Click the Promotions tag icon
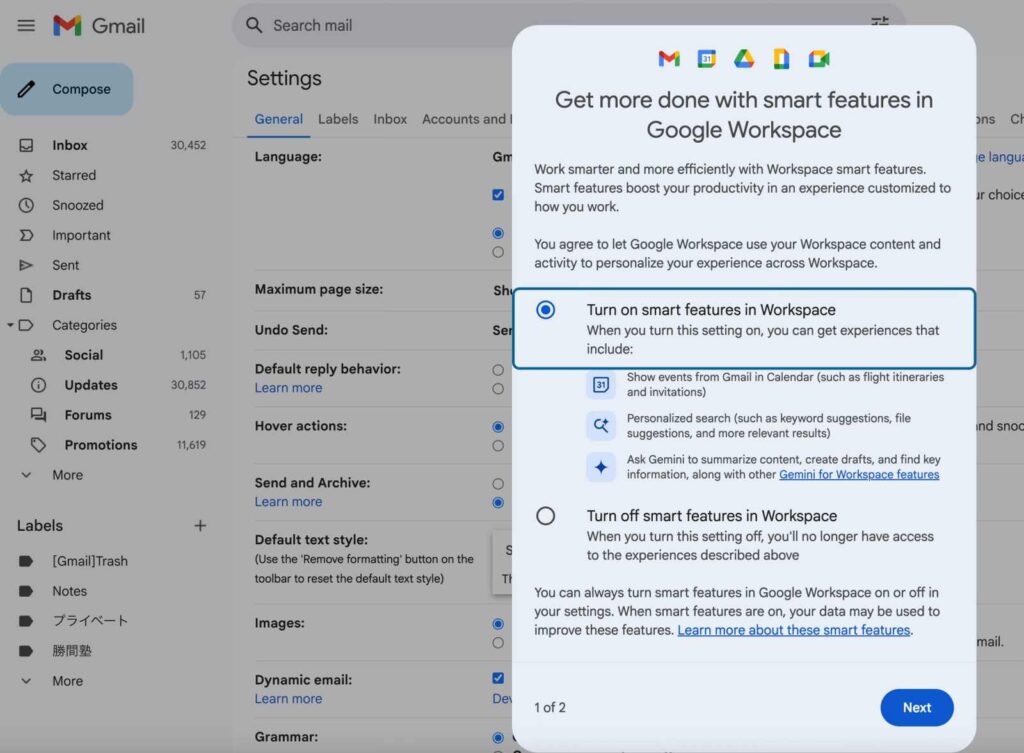 coord(39,445)
